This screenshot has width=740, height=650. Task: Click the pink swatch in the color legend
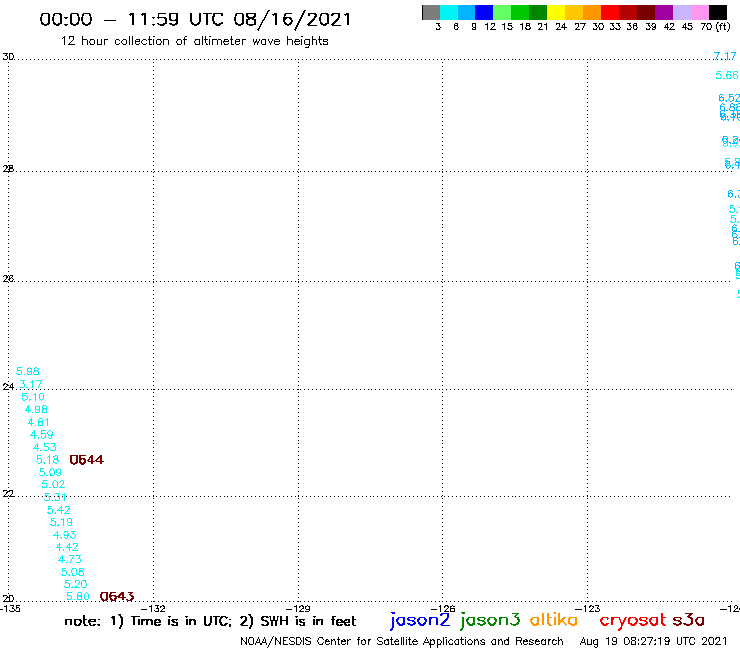click(x=700, y=12)
